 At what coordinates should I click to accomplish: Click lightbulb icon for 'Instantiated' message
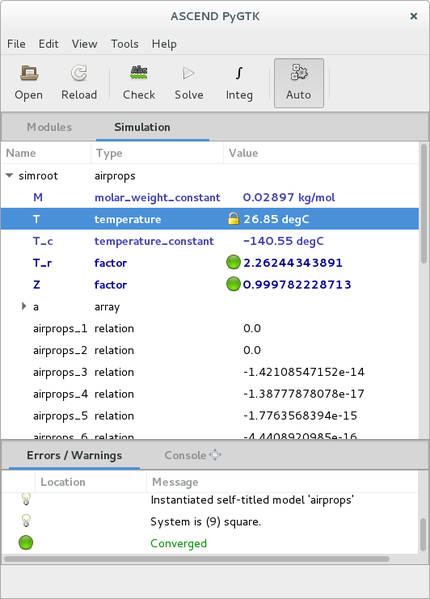26,499
